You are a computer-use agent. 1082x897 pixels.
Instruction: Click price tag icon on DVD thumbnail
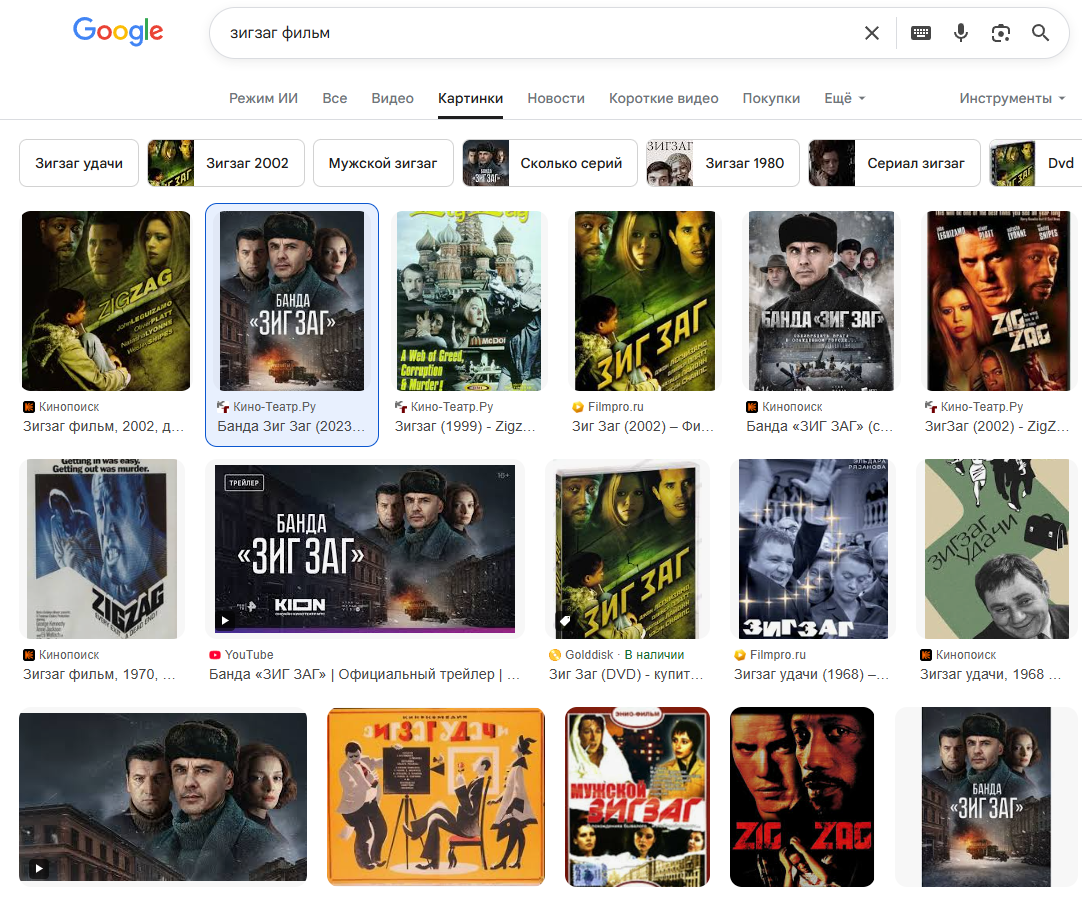565,620
